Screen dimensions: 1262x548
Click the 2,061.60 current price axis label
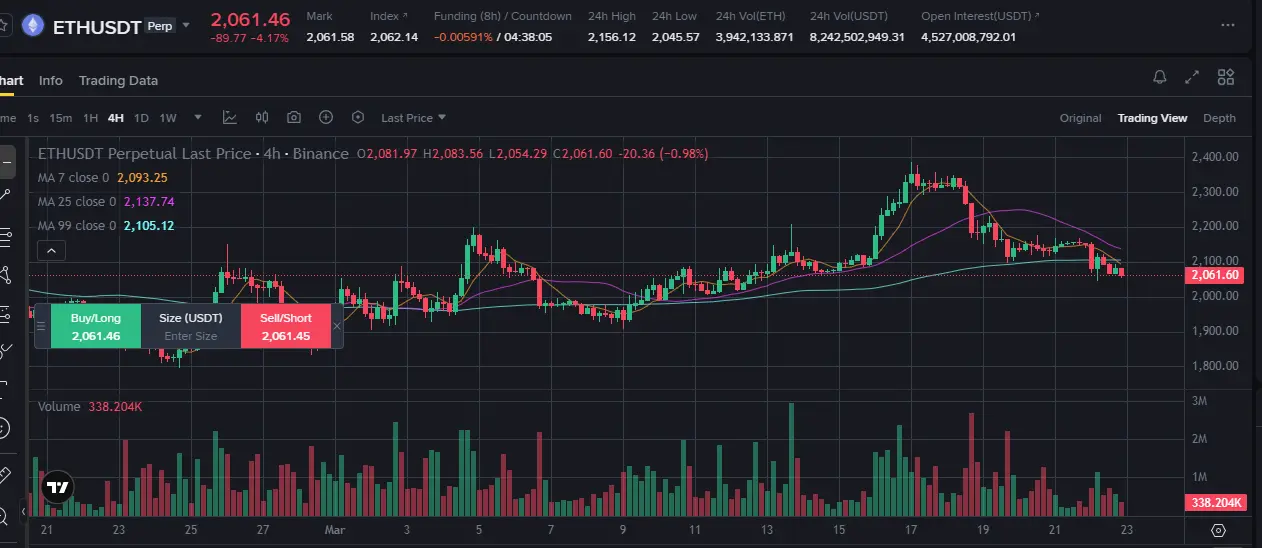pos(1214,275)
